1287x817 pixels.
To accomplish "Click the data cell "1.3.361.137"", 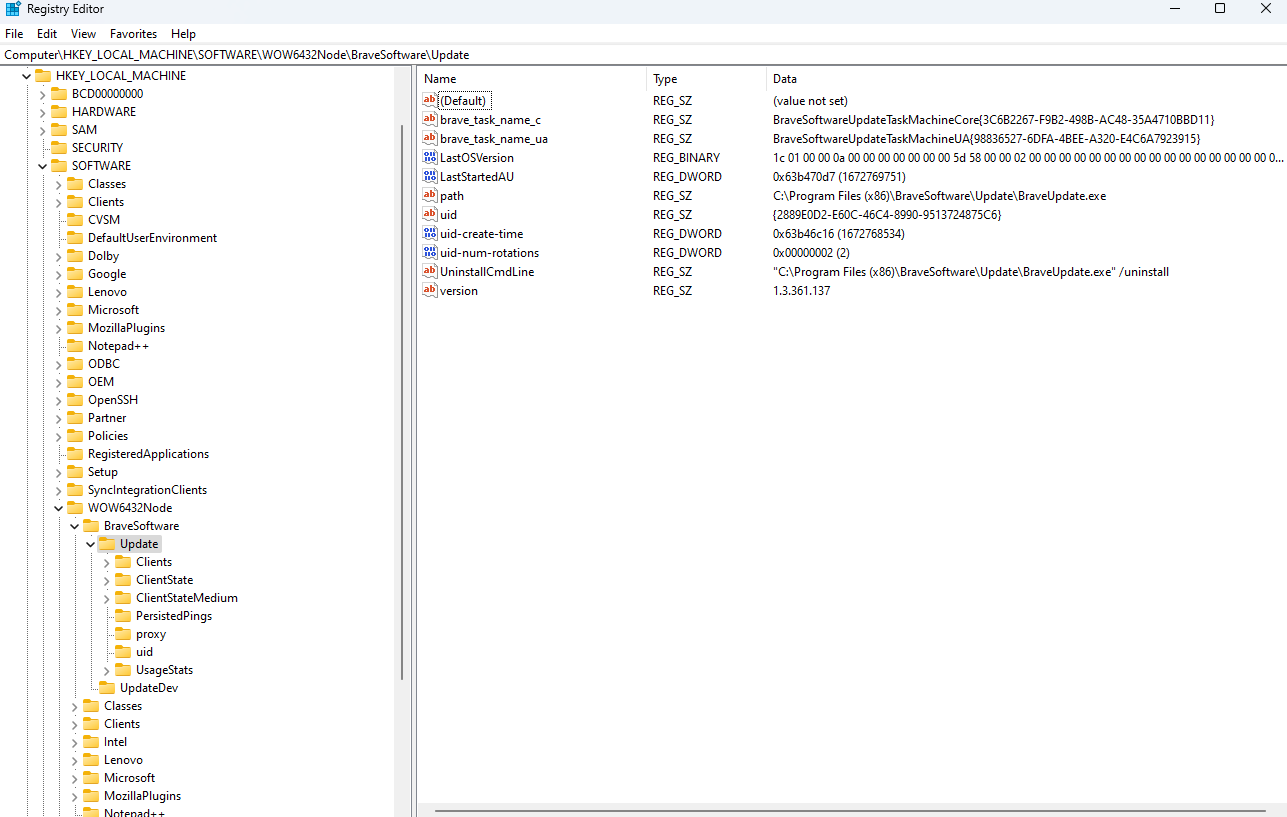I will (801, 291).
